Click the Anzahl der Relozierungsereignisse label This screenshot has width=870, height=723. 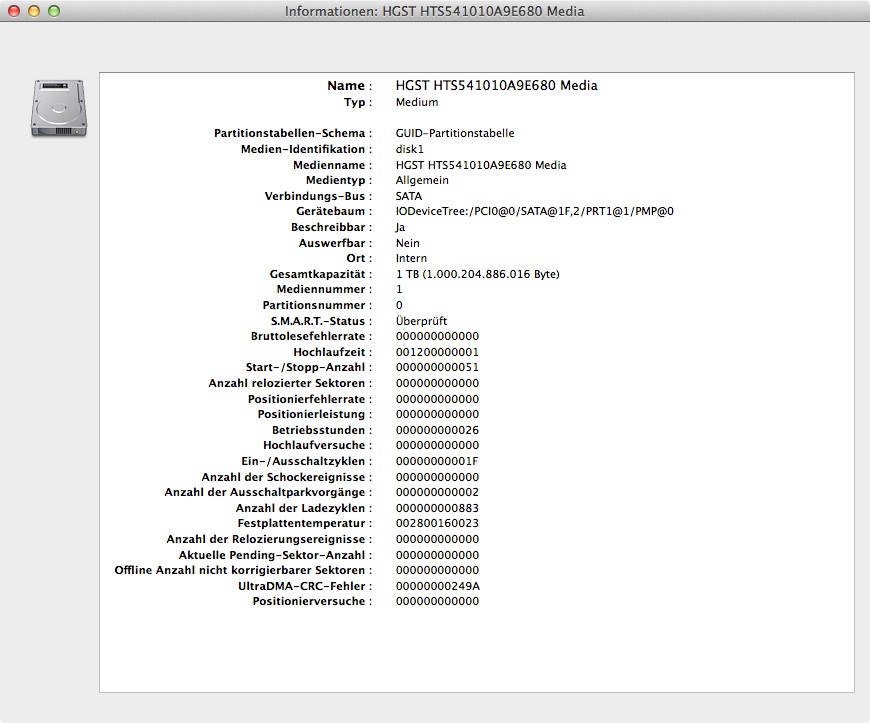tap(269, 539)
